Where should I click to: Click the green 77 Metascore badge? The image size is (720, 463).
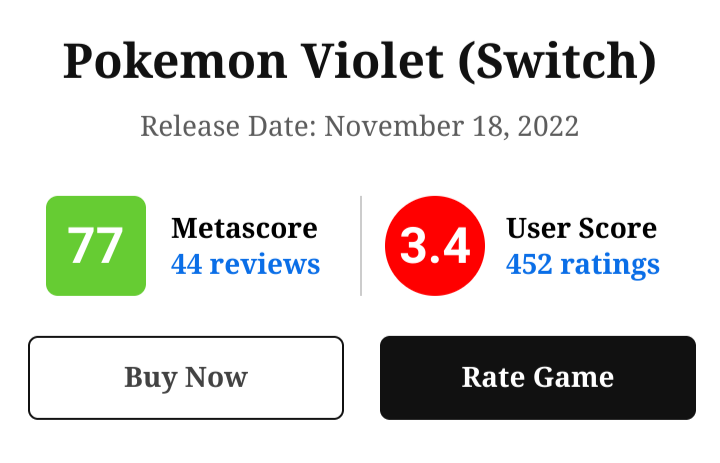click(x=96, y=246)
